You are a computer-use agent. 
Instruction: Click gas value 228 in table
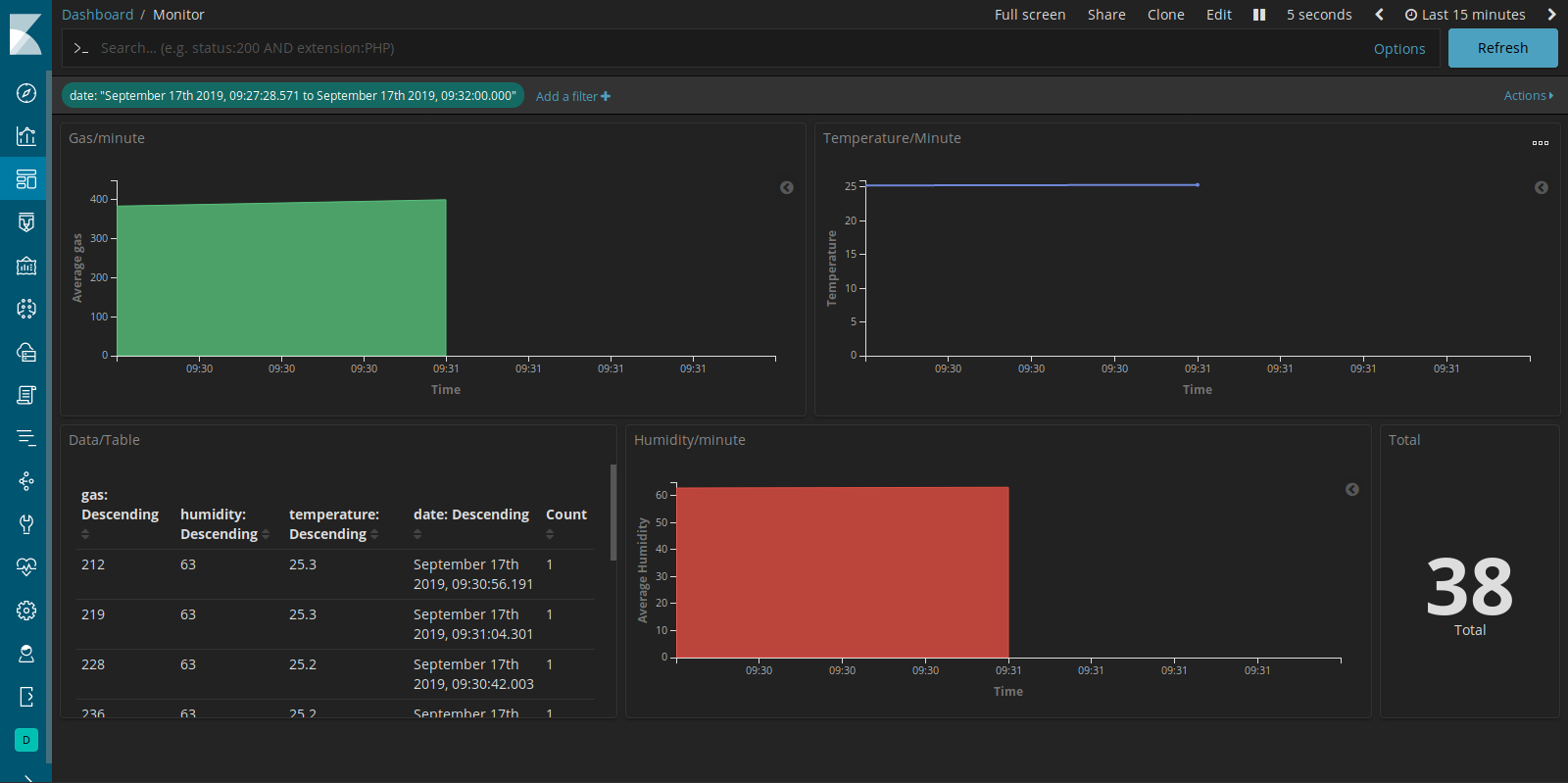93,664
